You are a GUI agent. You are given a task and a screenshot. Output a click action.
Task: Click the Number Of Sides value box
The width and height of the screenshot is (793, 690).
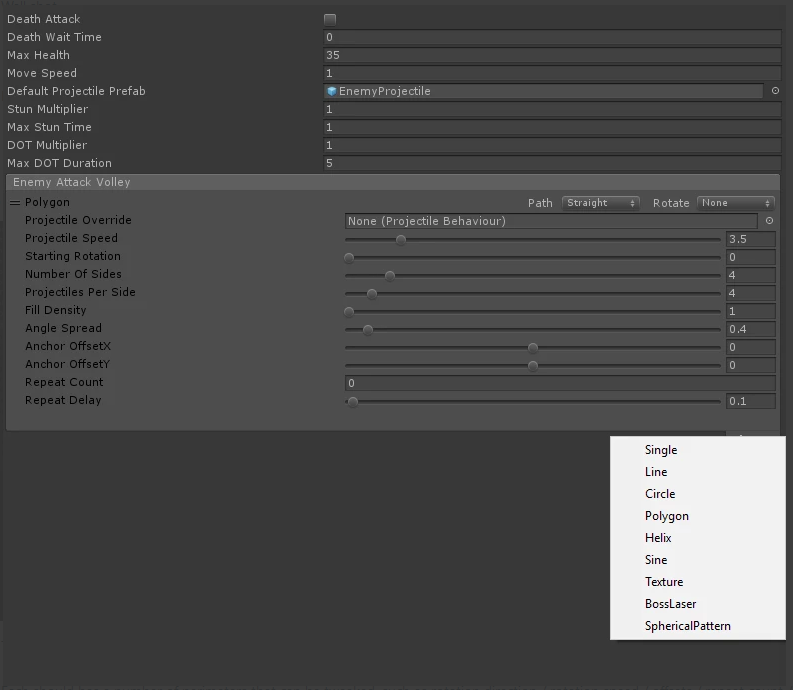pos(751,275)
